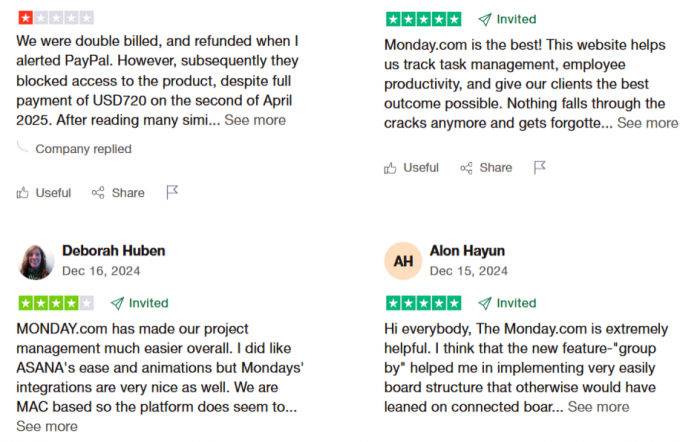
Task: Expand 'See more' on the double-billed review
Action: pos(255,120)
